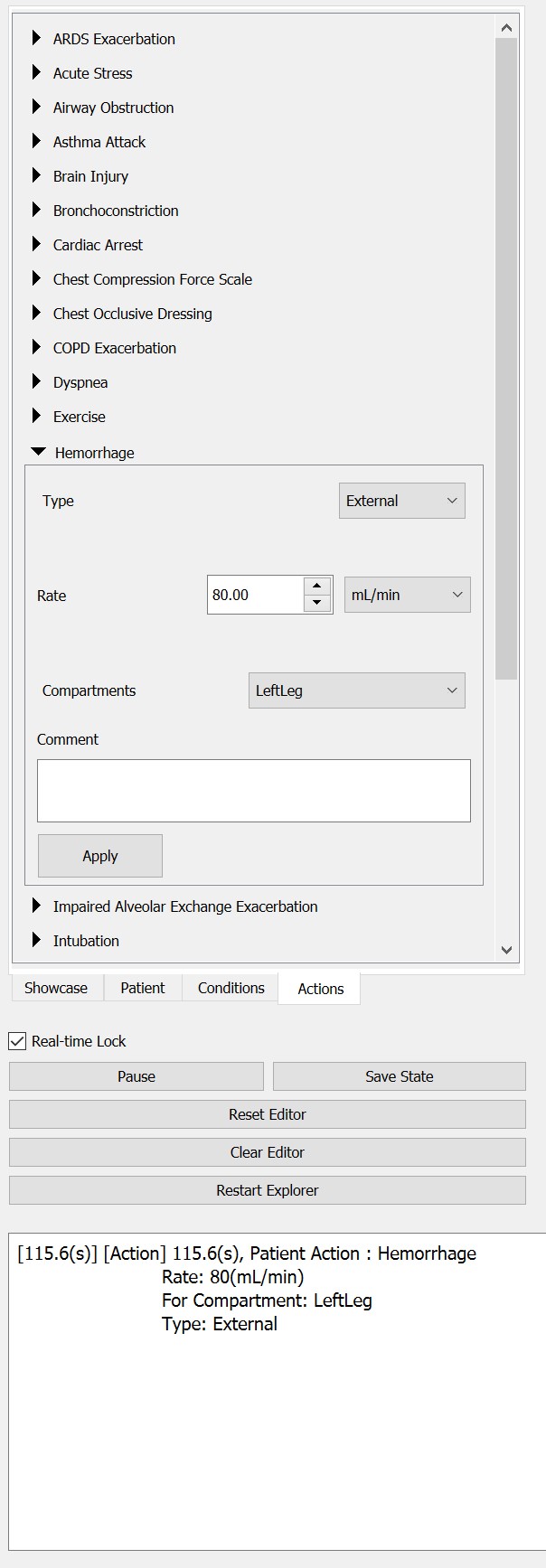The height and width of the screenshot is (1568, 546).
Task: Pause the simulation
Action: (136, 1076)
